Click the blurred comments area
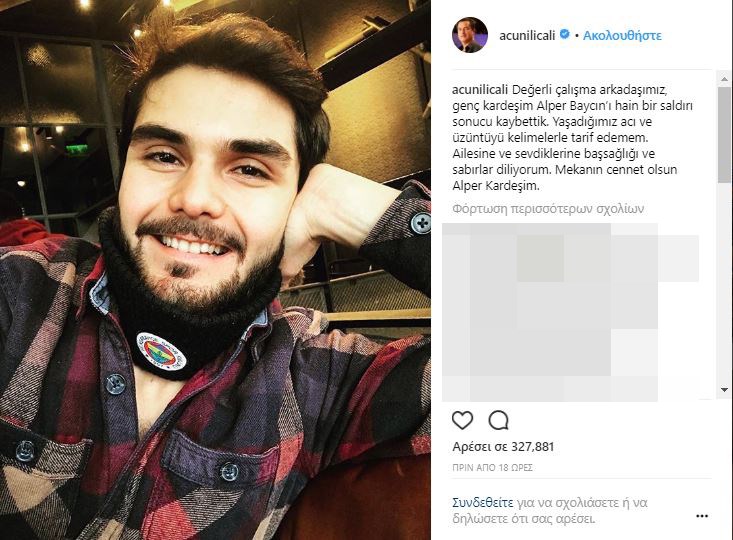733x540 pixels. tap(570, 312)
